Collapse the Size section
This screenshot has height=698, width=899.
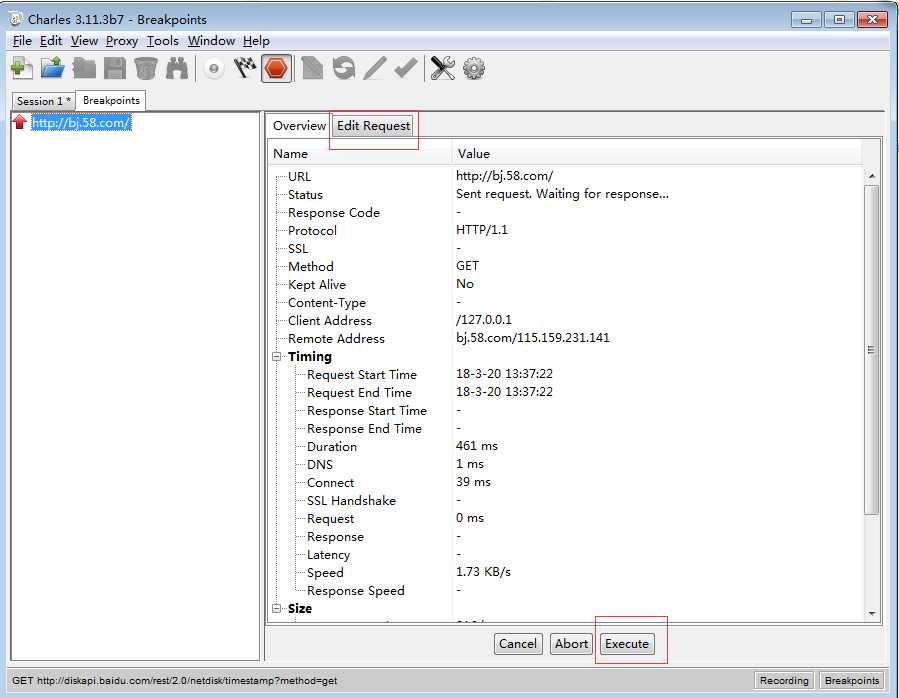click(276, 608)
